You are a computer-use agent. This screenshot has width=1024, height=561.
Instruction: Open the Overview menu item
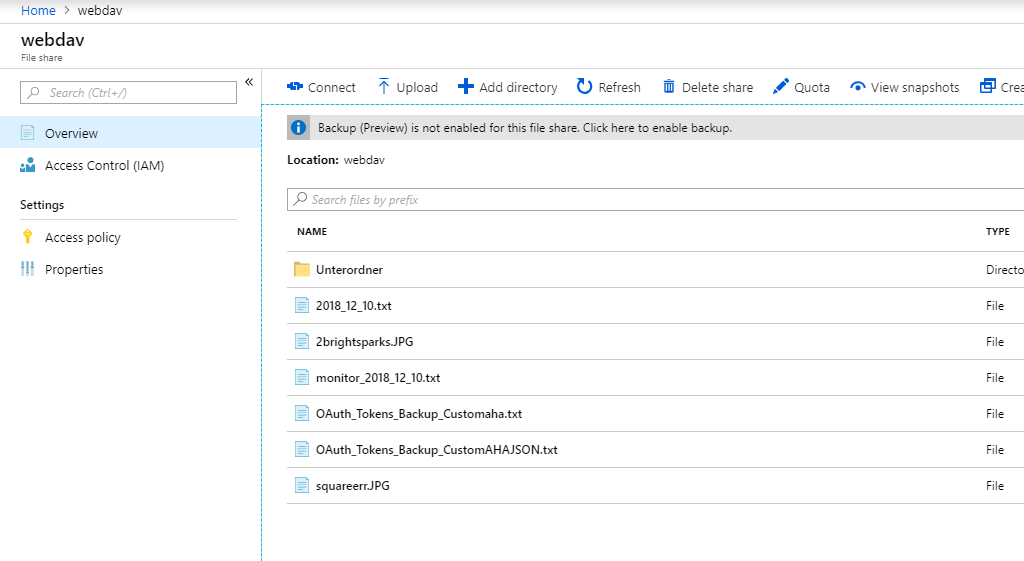click(71, 133)
